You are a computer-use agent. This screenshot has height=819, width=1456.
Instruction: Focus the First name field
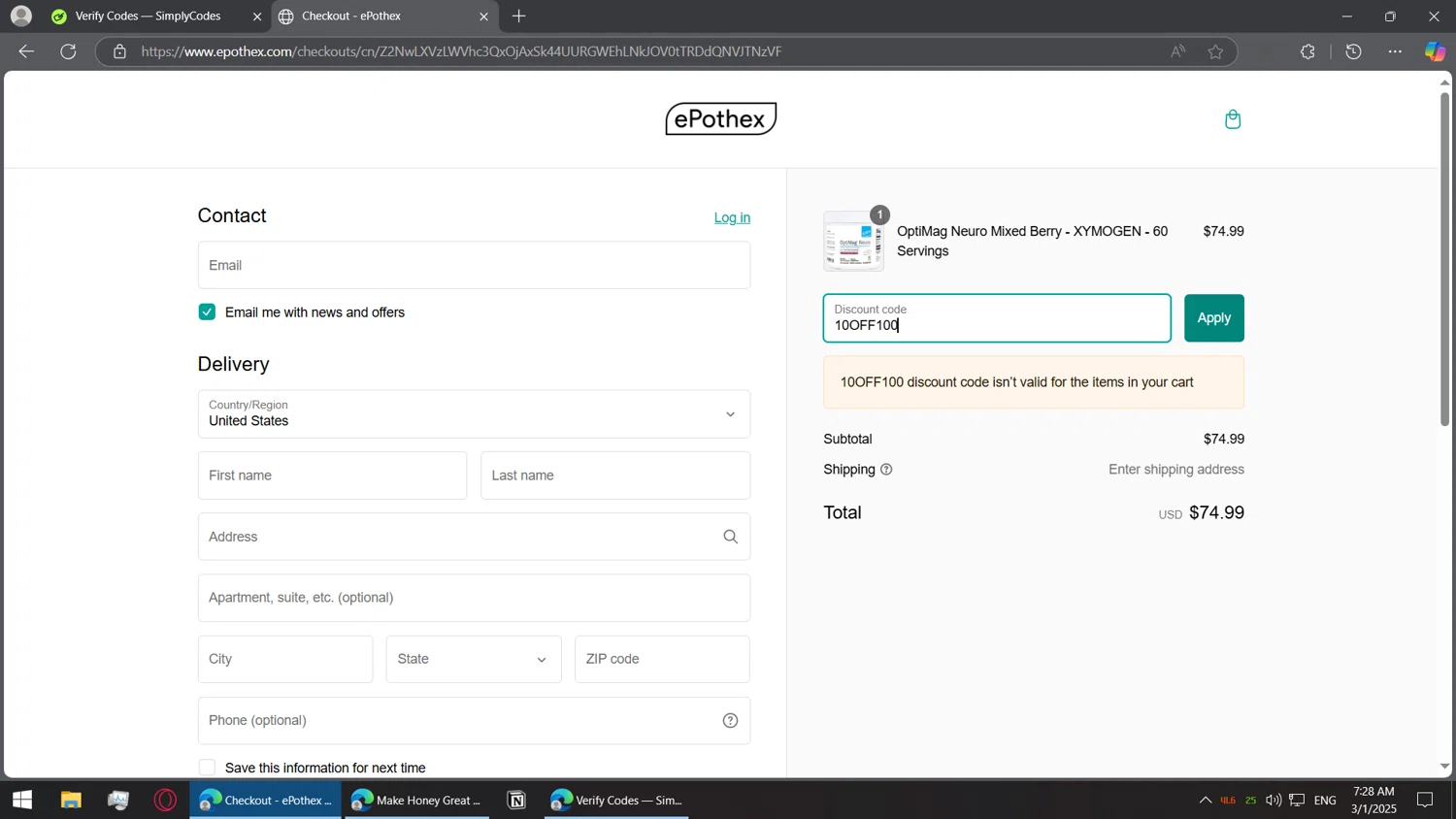click(332, 475)
